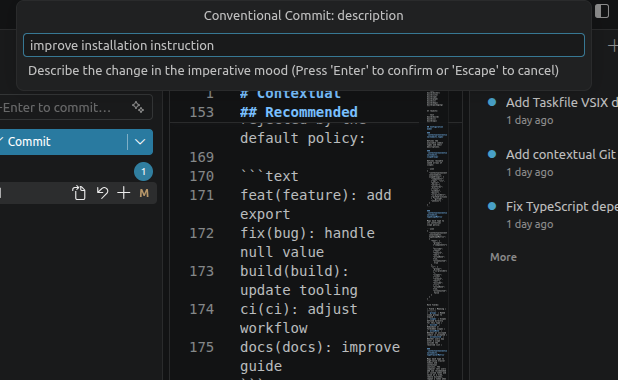Click the 'ci(ci): adjust' code line
The image size is (618, 380).
(x=299, y=309)
